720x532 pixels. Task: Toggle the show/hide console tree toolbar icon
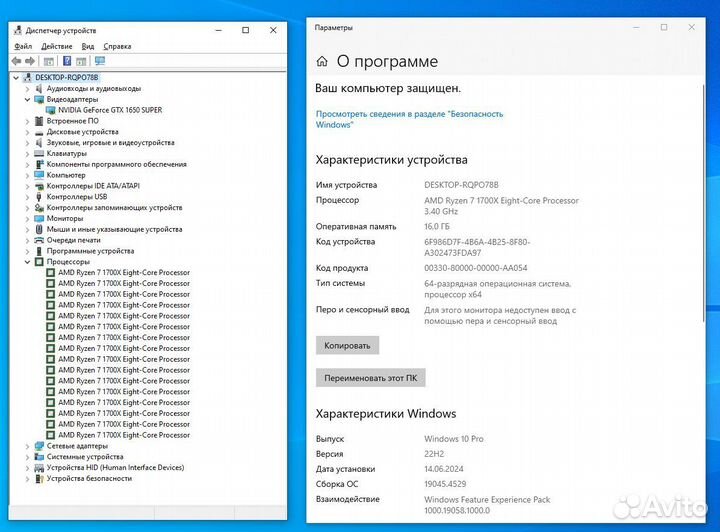coord(49,61)
